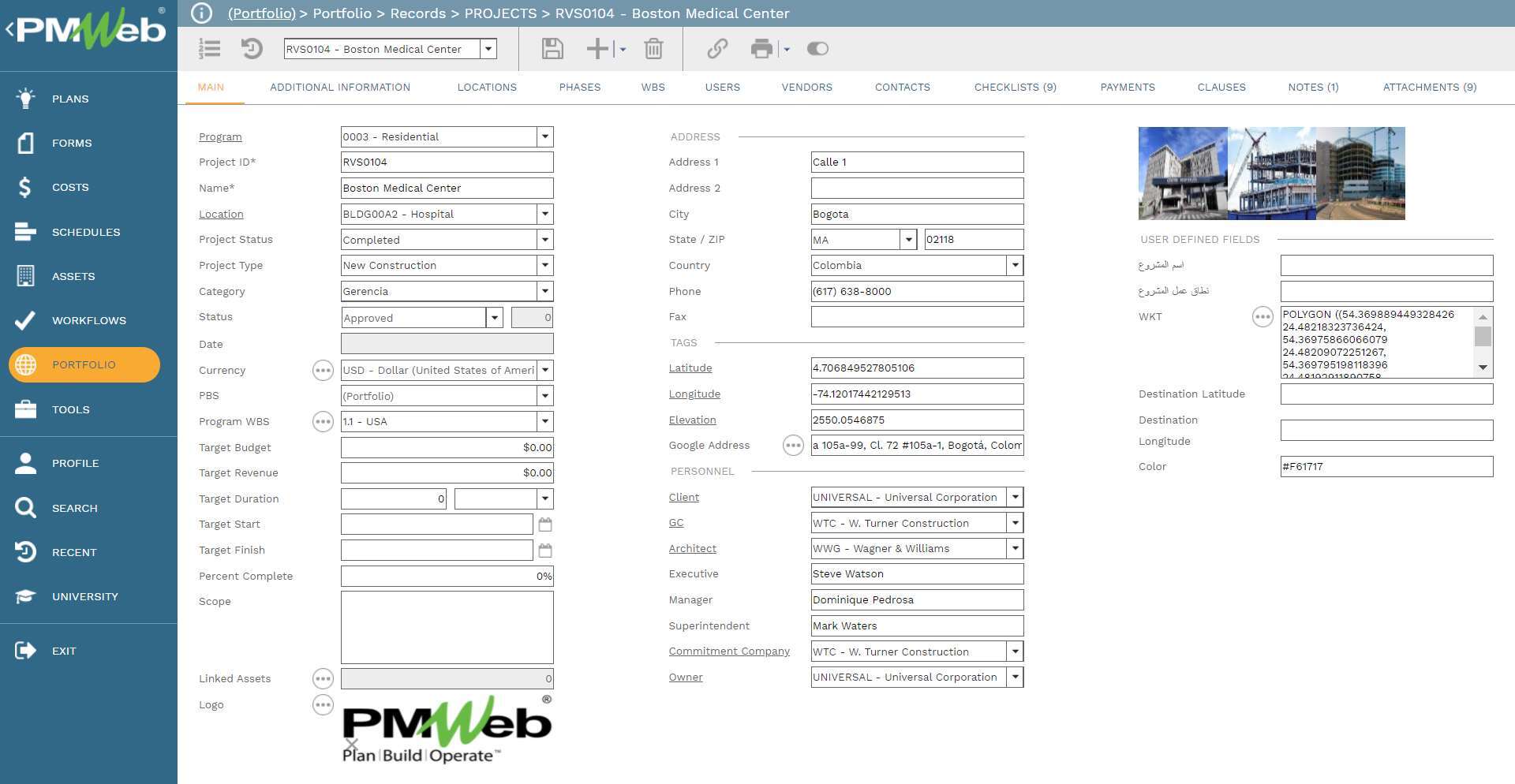Expand the Architect dropdown
This screenshot has height=784, width=1515.
tap(1015, 548)
